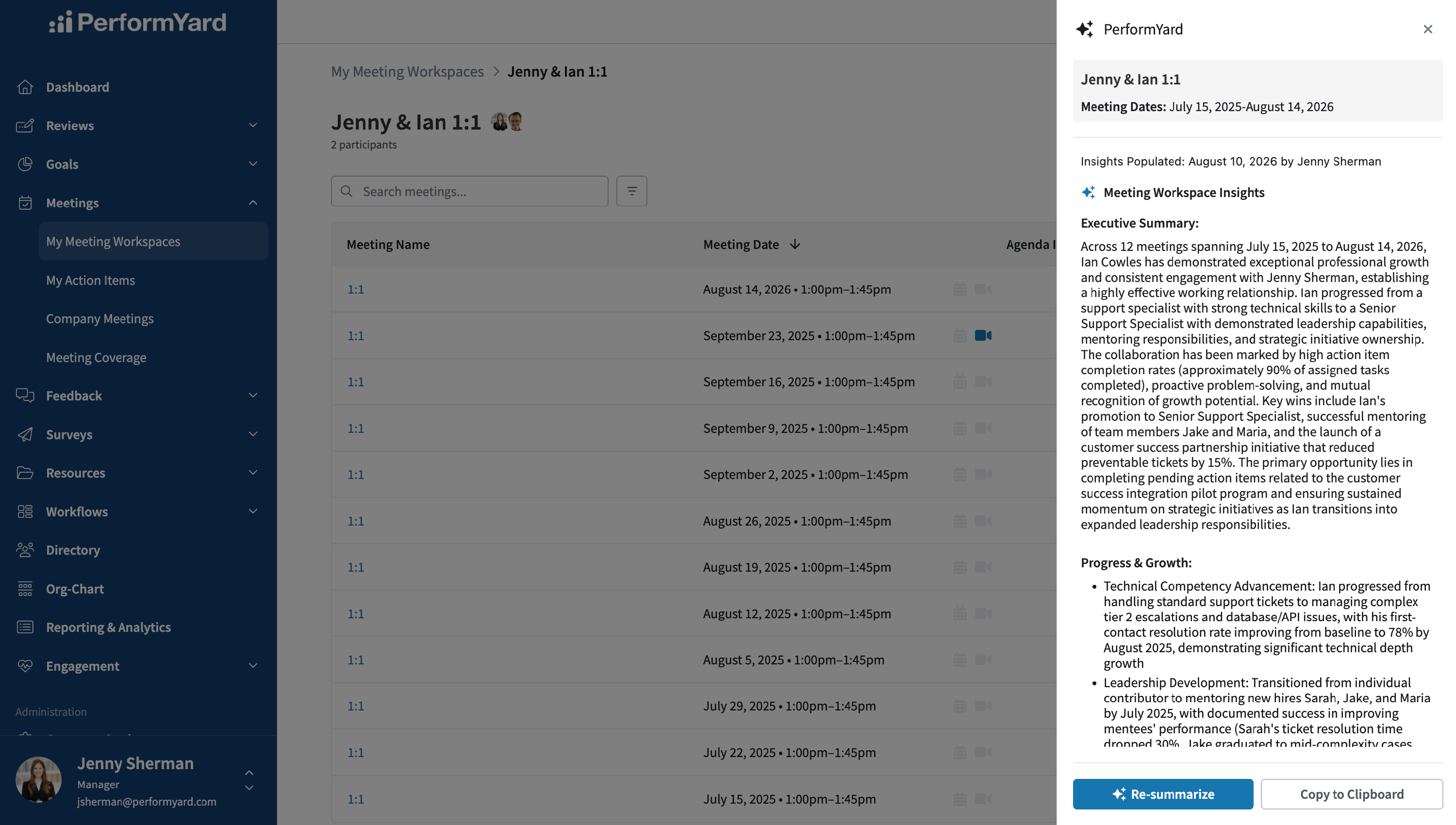Viewport: 1456px width, 825px height.
Task: Click the Directory people icon
Action: (25, 550)
